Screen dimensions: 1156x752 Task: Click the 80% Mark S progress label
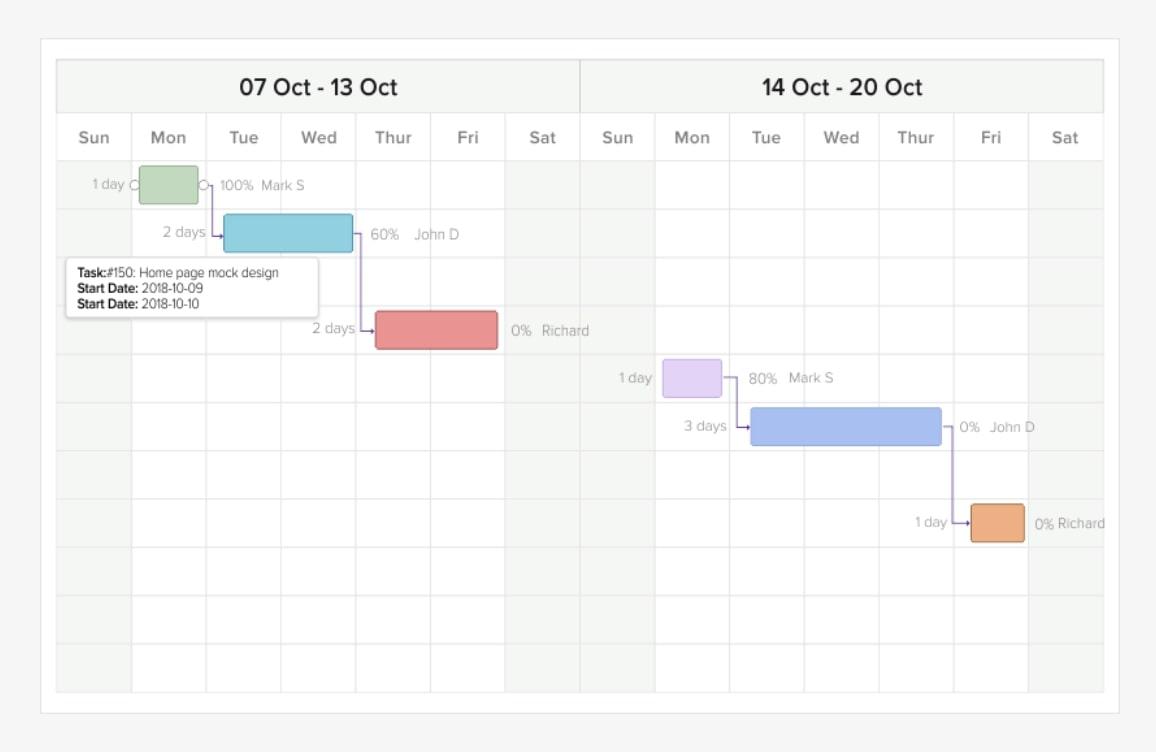coord(790,378)
